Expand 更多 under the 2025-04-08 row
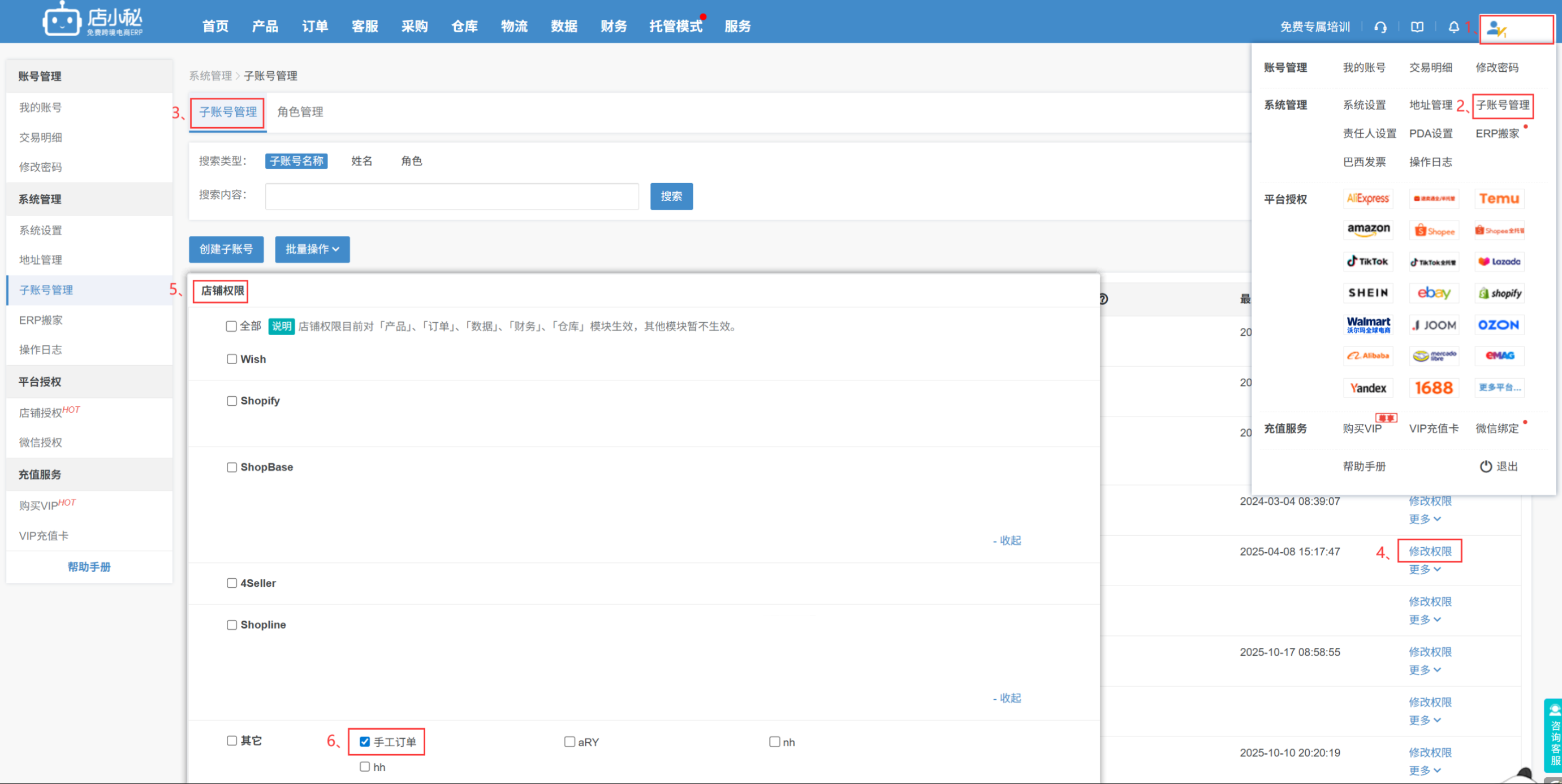 [1425, 570]
